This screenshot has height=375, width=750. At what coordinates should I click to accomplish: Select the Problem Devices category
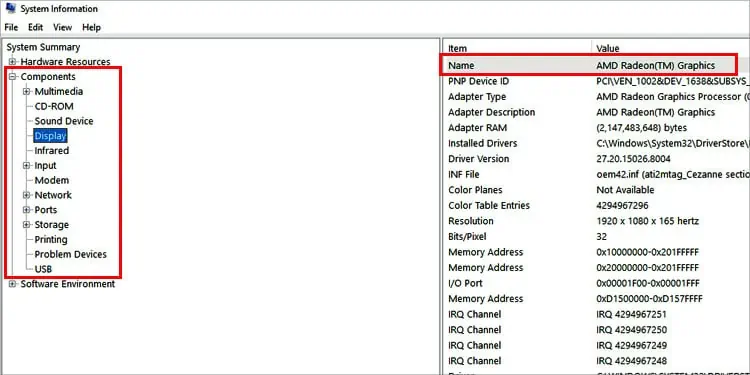click(70, 254)
